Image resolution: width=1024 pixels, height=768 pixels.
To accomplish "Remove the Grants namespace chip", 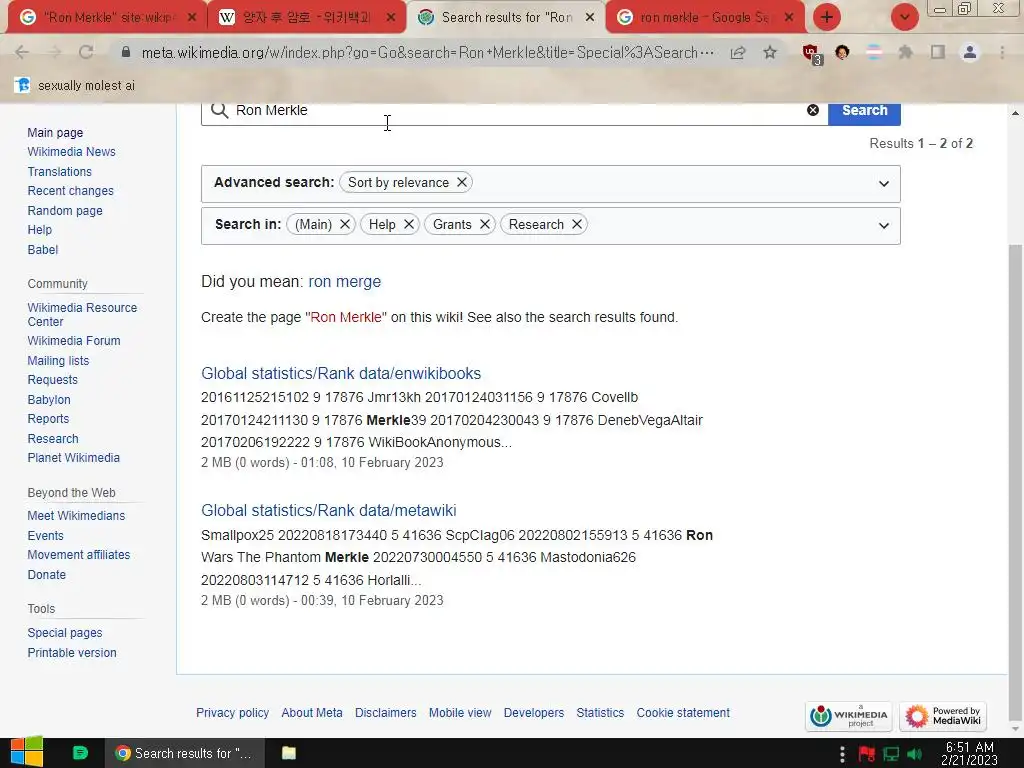I will [x=485, y=224].
